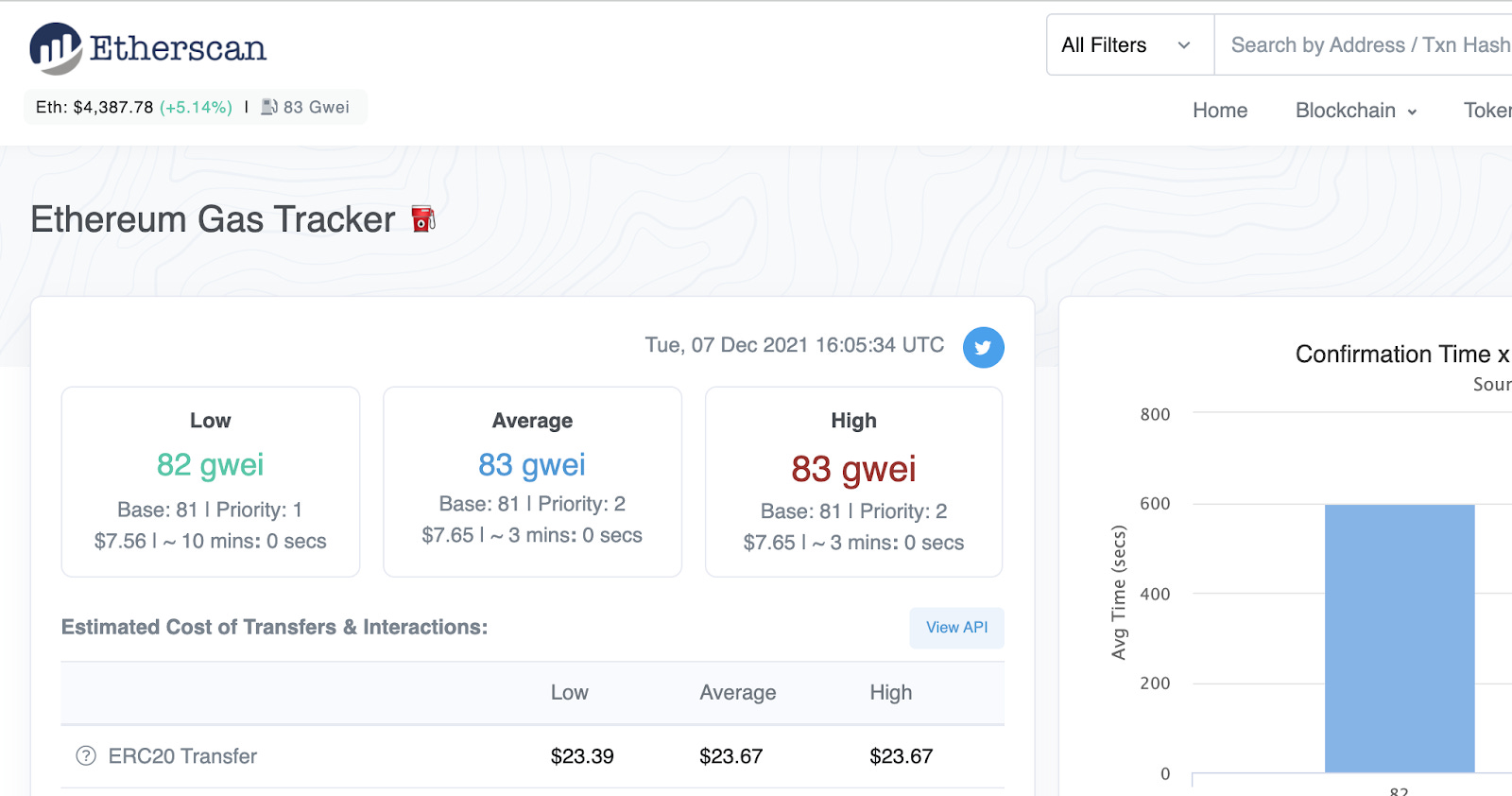
Task: Click the blue bar in confirmation chart
Action: pos(1400,638)
